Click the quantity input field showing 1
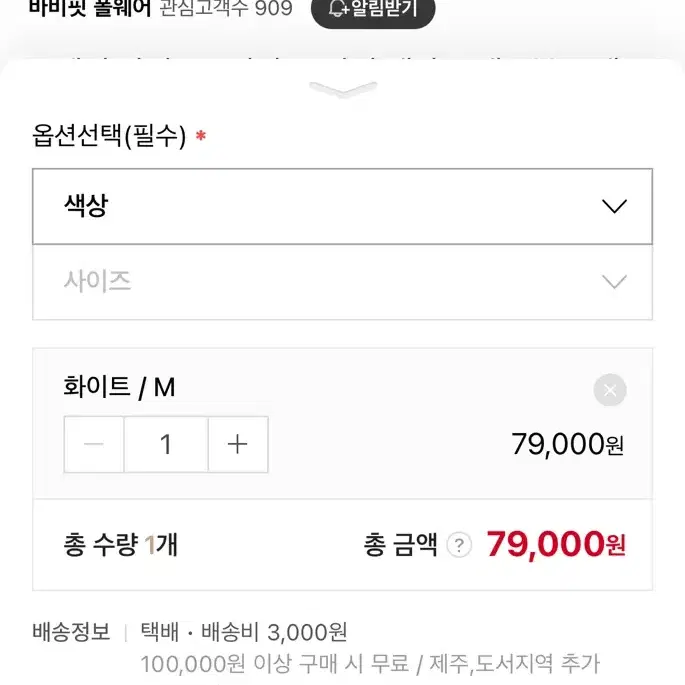 [166, 444]
